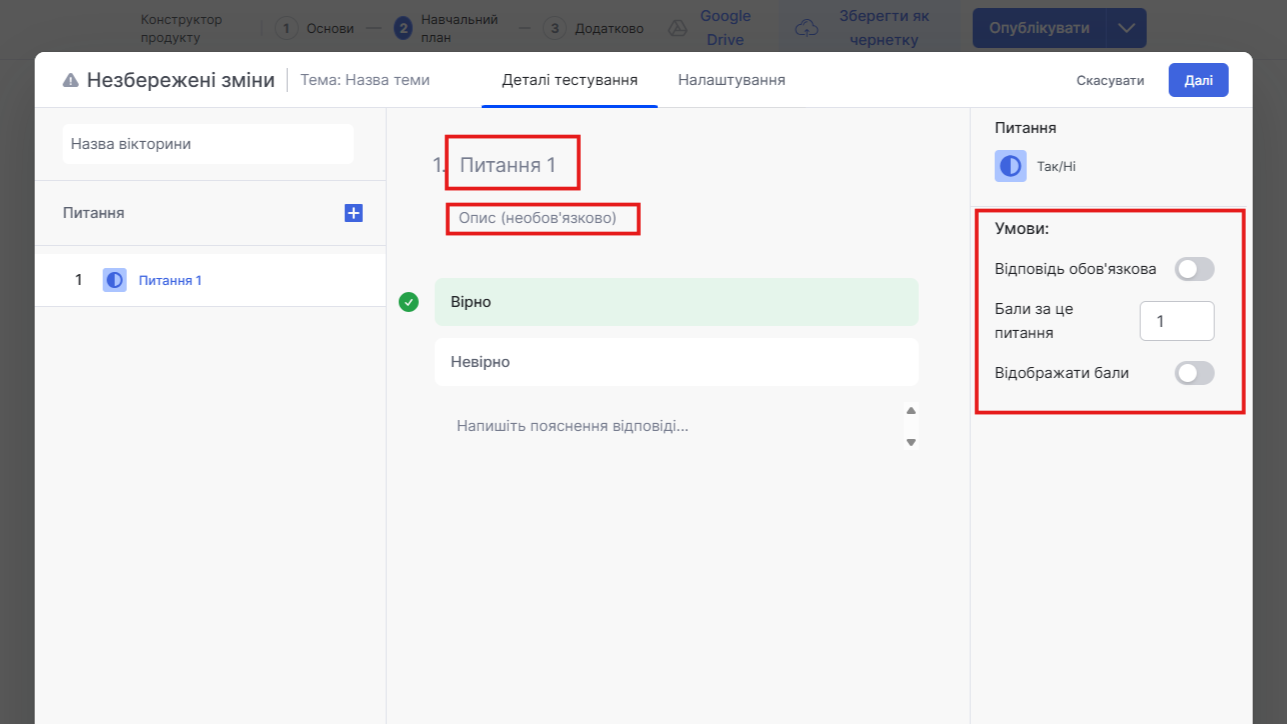Screen dimensions: 1287x724
Task: Click the Скасувати link
Action: pyautogui.click(x=1110, y=80)
